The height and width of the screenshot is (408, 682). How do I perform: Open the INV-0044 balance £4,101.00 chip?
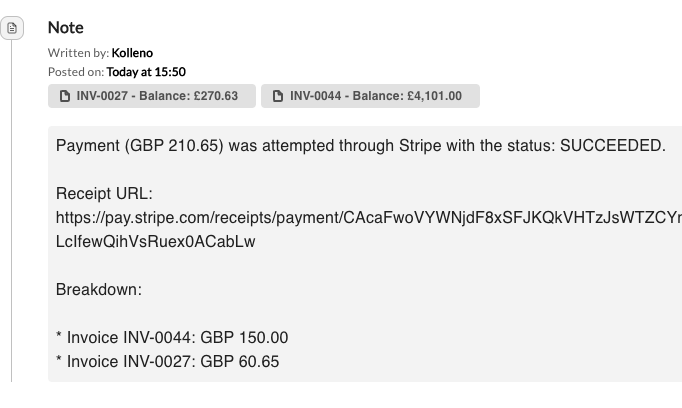tap(370, 96)
